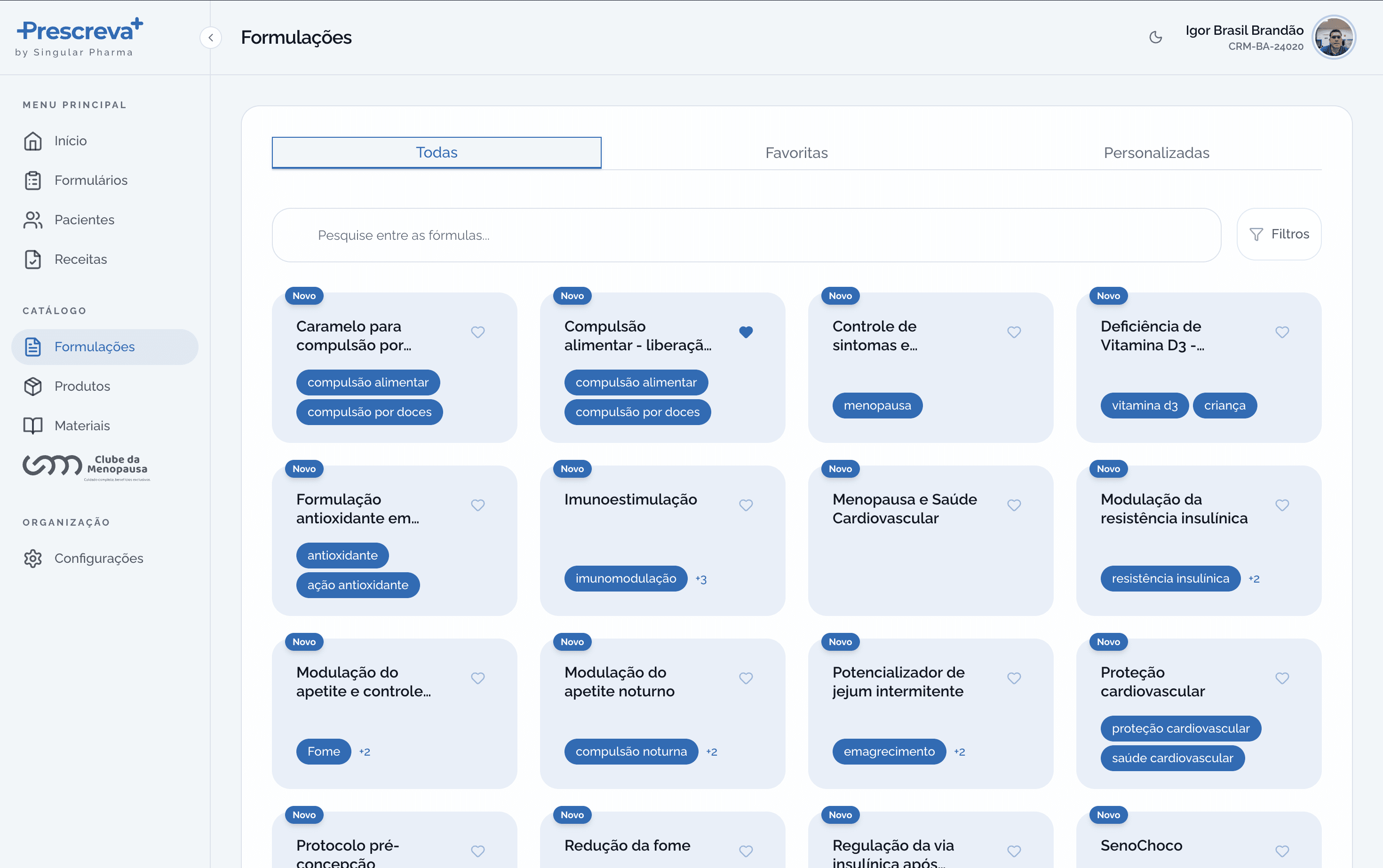Click the Formulários clipboard icon
The height and width of the screenshot is (868, 1383).
[x=33, y=180]
